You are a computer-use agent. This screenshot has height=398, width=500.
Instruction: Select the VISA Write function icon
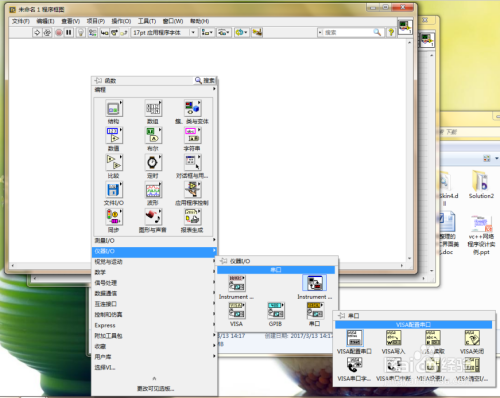[x=394, y=338]
